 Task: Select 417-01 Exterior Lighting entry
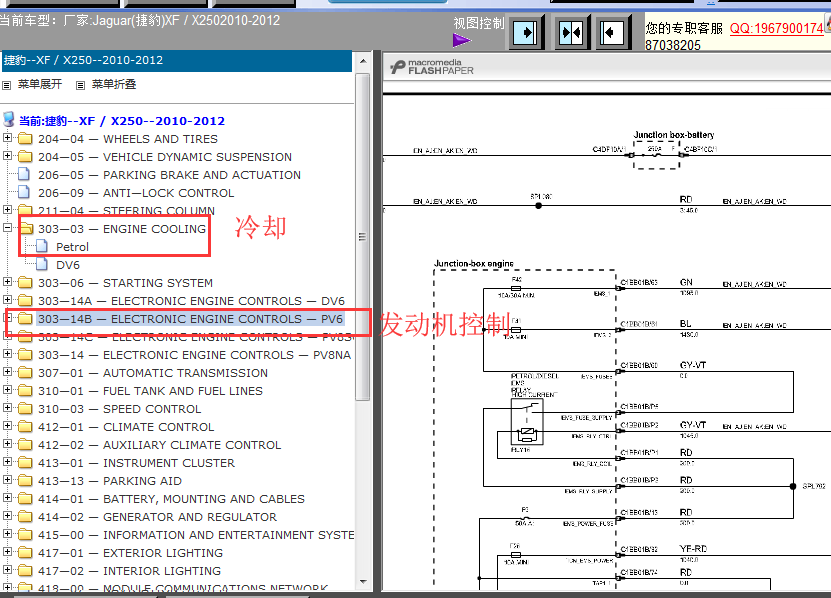130,553
